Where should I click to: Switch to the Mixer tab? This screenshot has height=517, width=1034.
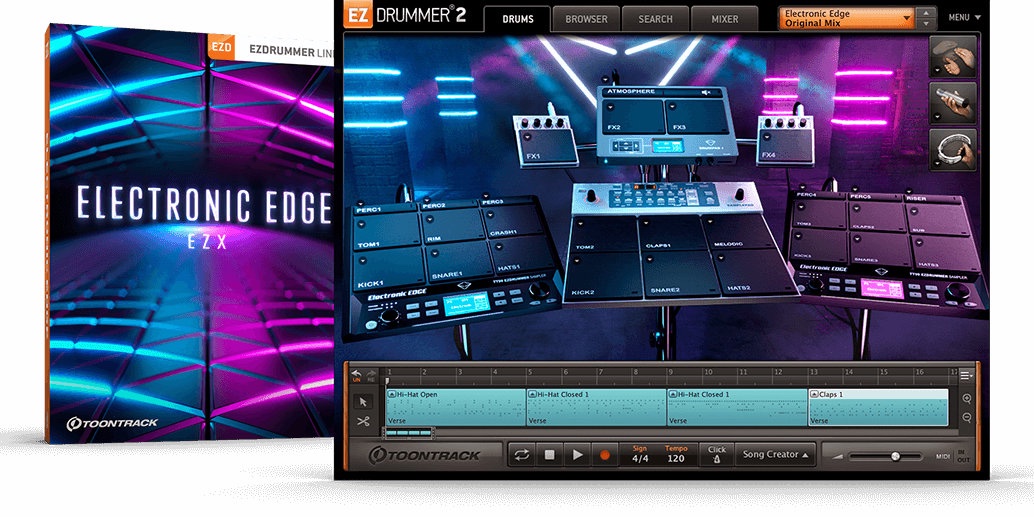click(x=724, y=18)
